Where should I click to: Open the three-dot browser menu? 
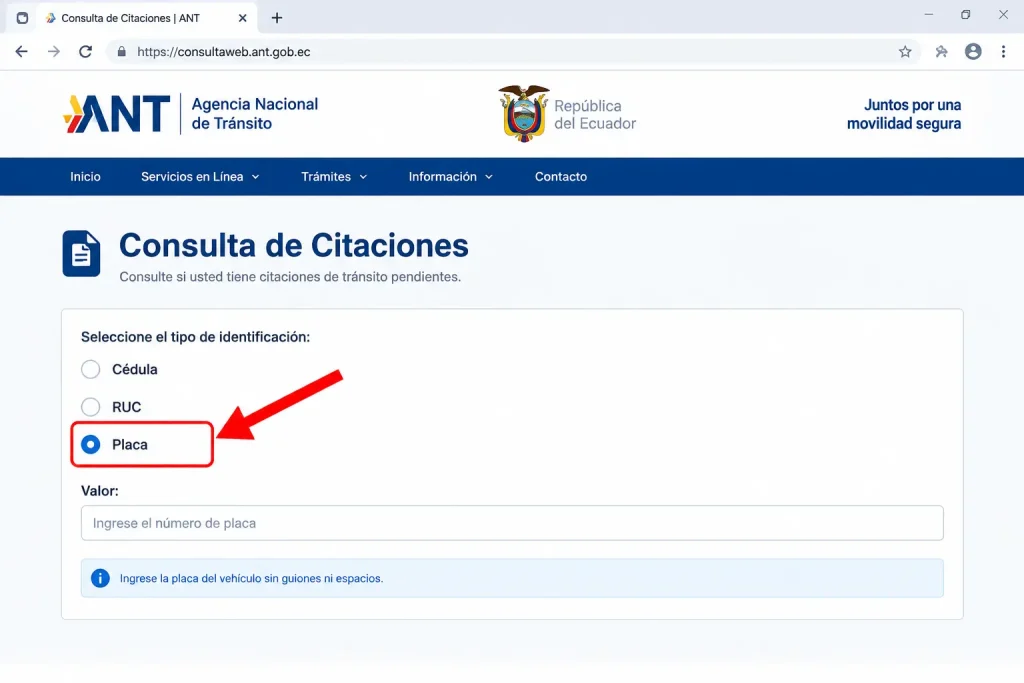(1003, 52)
